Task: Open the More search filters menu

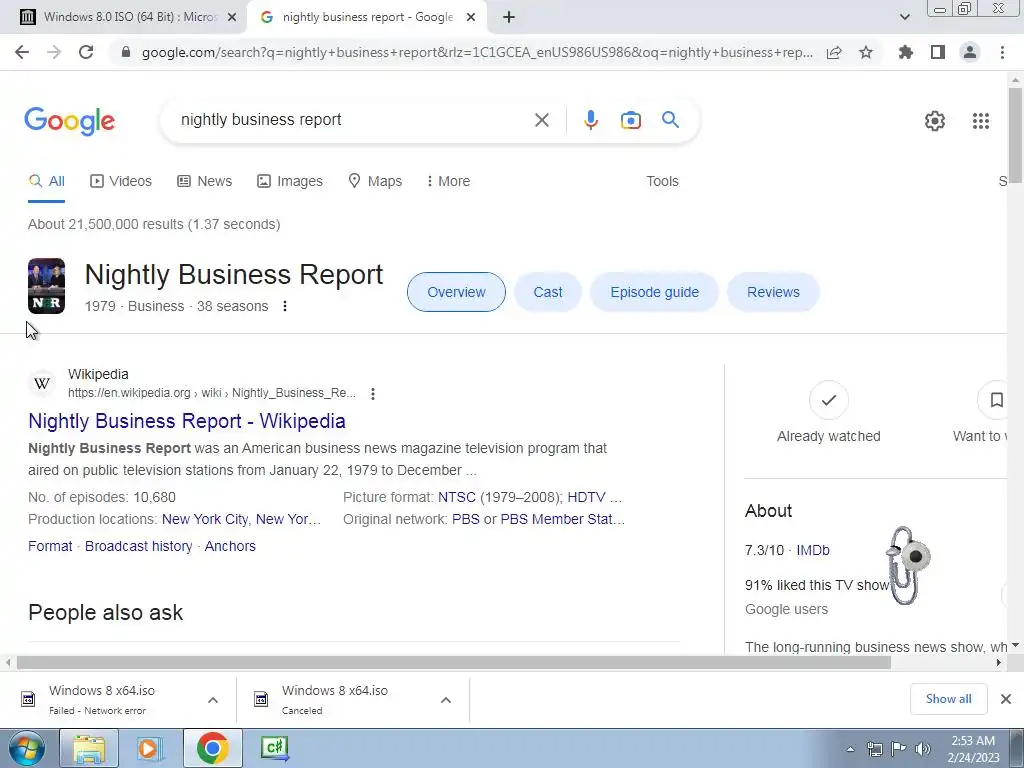Action: (x=448, y=181)
